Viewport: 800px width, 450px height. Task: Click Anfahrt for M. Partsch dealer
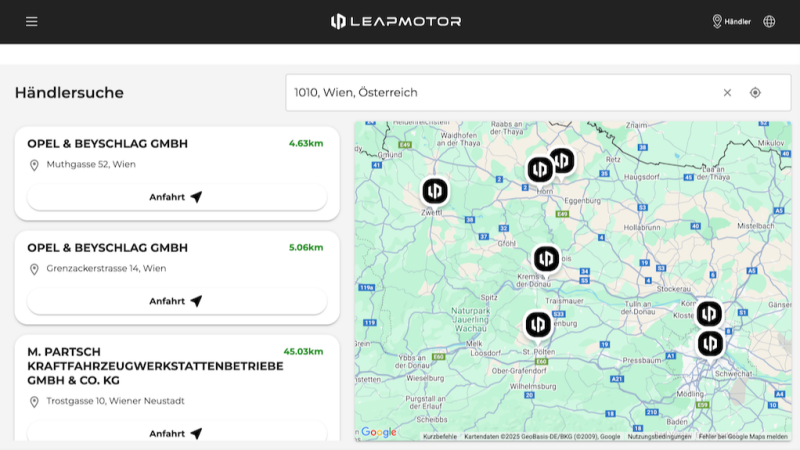click(177, 433)
